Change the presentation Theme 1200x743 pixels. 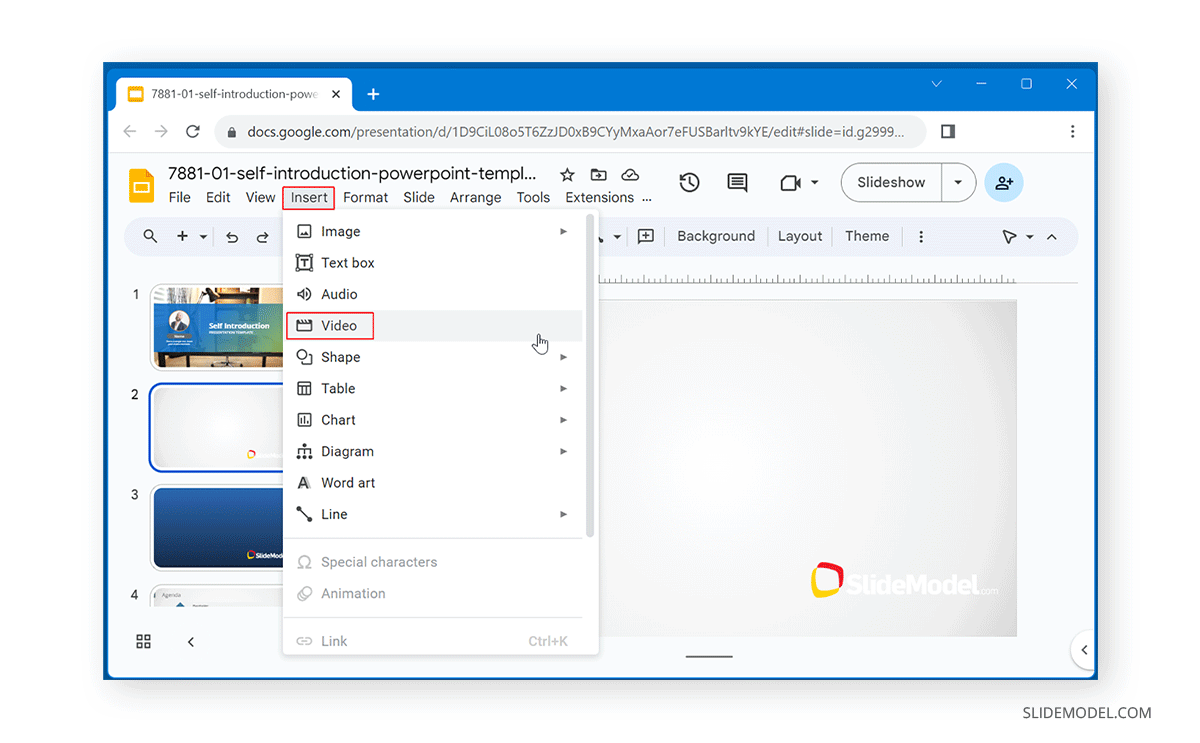[x=867, y=236]
